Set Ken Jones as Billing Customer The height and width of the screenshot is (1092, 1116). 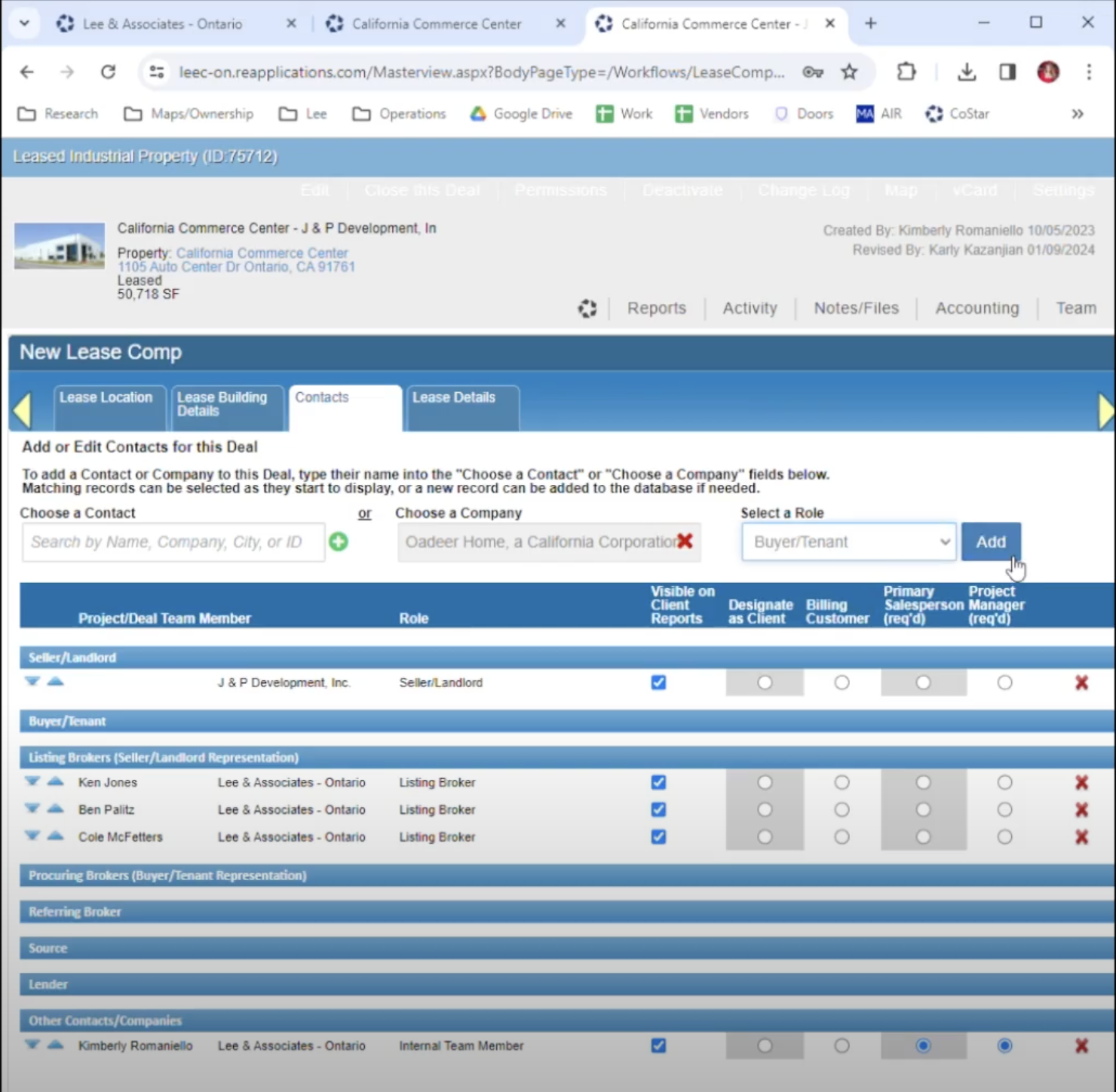[x=842, y=783]
